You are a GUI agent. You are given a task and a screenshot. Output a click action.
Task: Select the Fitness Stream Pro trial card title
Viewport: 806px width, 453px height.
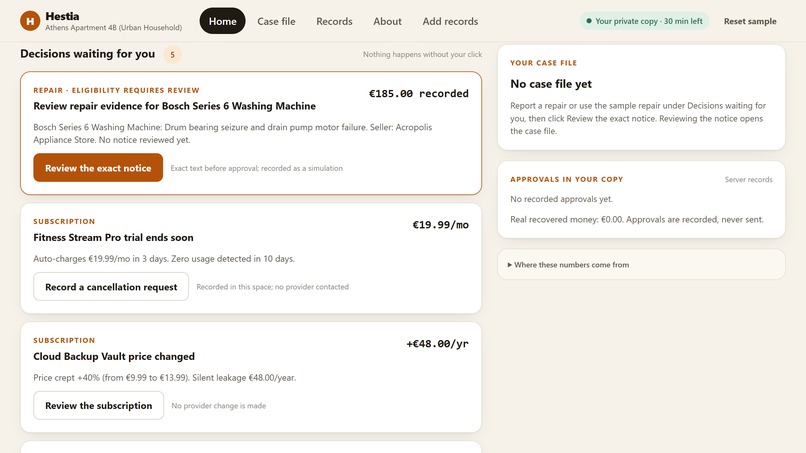tap(113, 238)
